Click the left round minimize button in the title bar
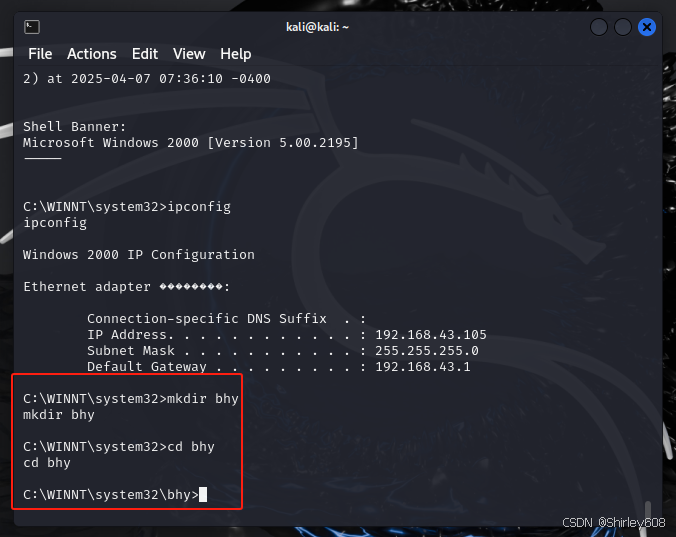 pos(599,27)
